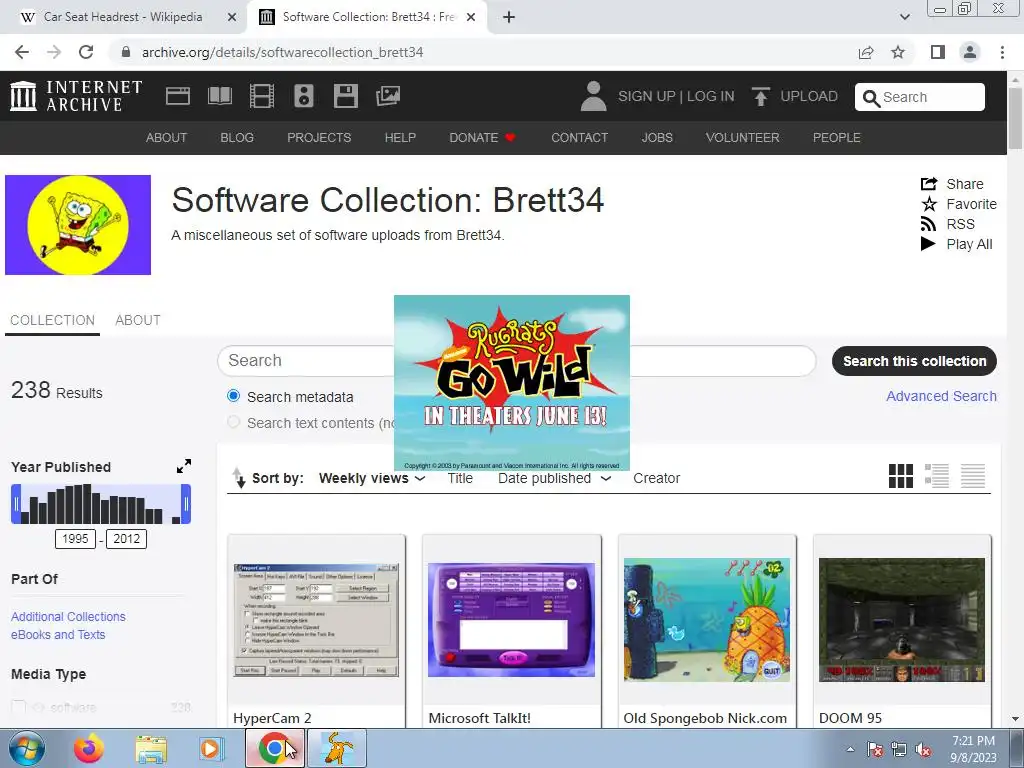This screenshot has width=1024, height=768.
Task: Grab the right year range slider handle
Action: (186, 504)
